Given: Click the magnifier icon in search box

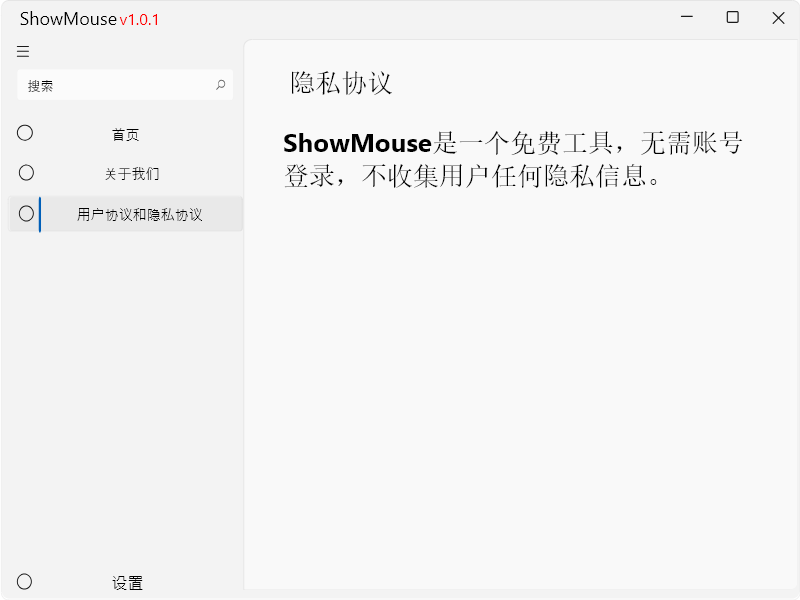Looking at the screenshot, I should click(x=221, y=86).
